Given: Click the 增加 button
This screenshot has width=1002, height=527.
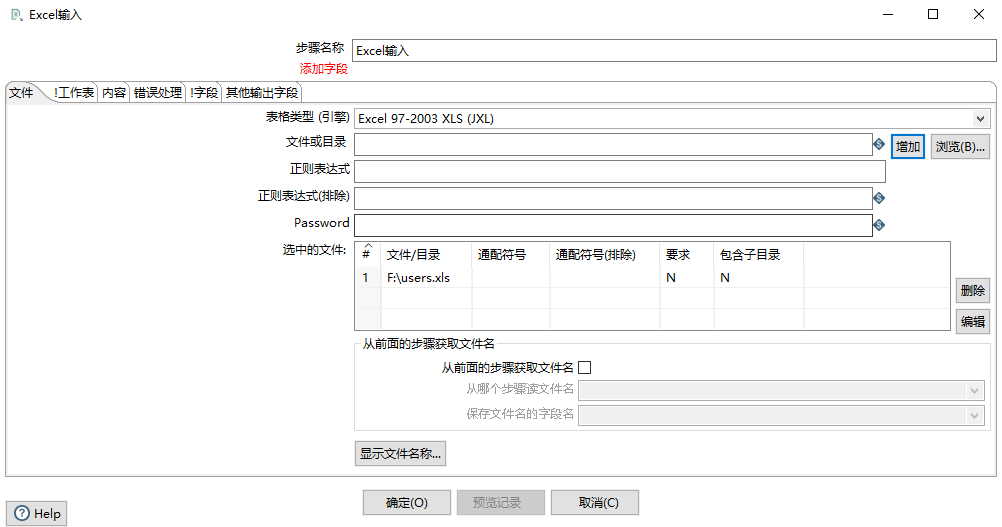Looking at the screenshot, I should [907, 147].
